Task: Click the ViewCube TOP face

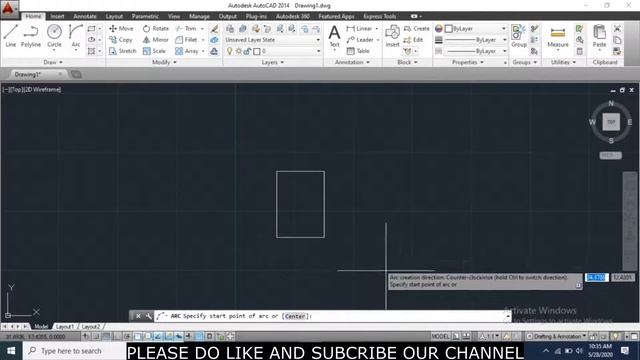Action: 611,122
